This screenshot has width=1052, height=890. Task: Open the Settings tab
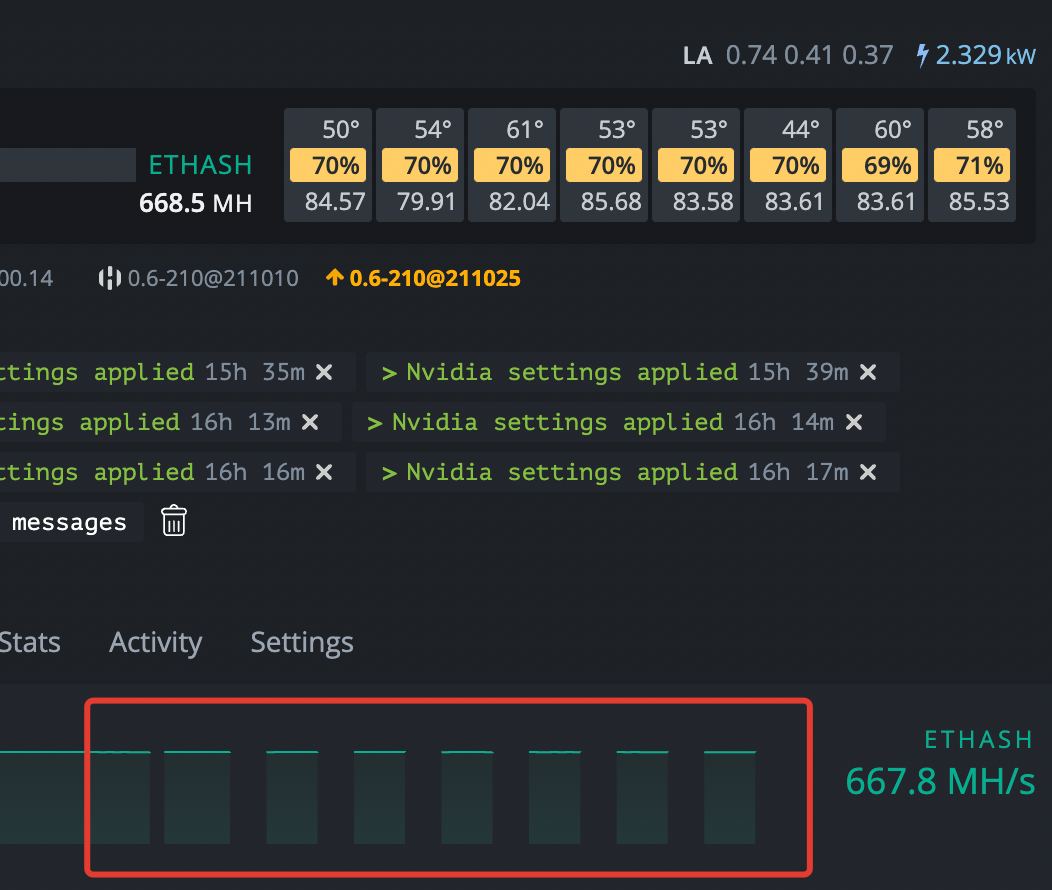click(302, 643)
